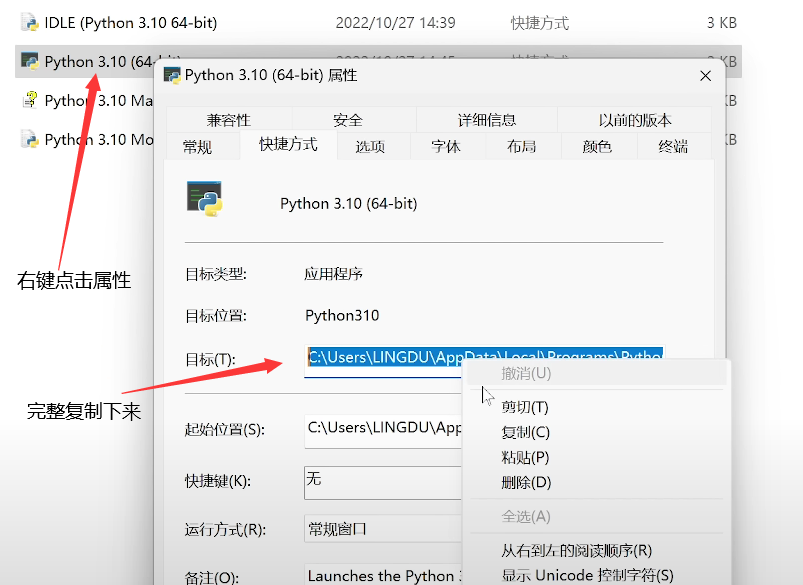Switch to the 颜色 tab
This screenshot has height=585, width=803.
599,145
